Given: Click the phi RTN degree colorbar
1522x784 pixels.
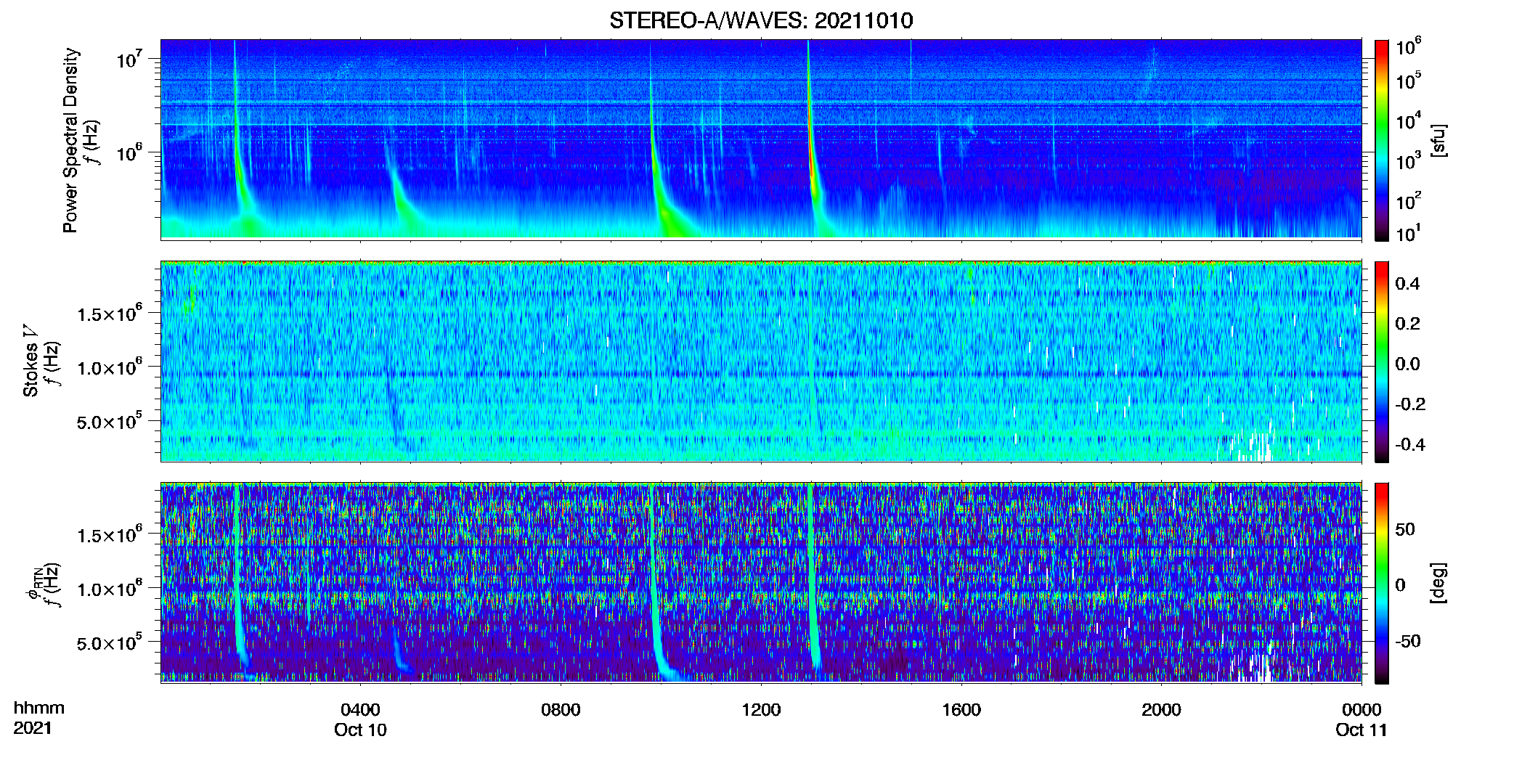Looking at the screenshot, I should (1382, 583).
